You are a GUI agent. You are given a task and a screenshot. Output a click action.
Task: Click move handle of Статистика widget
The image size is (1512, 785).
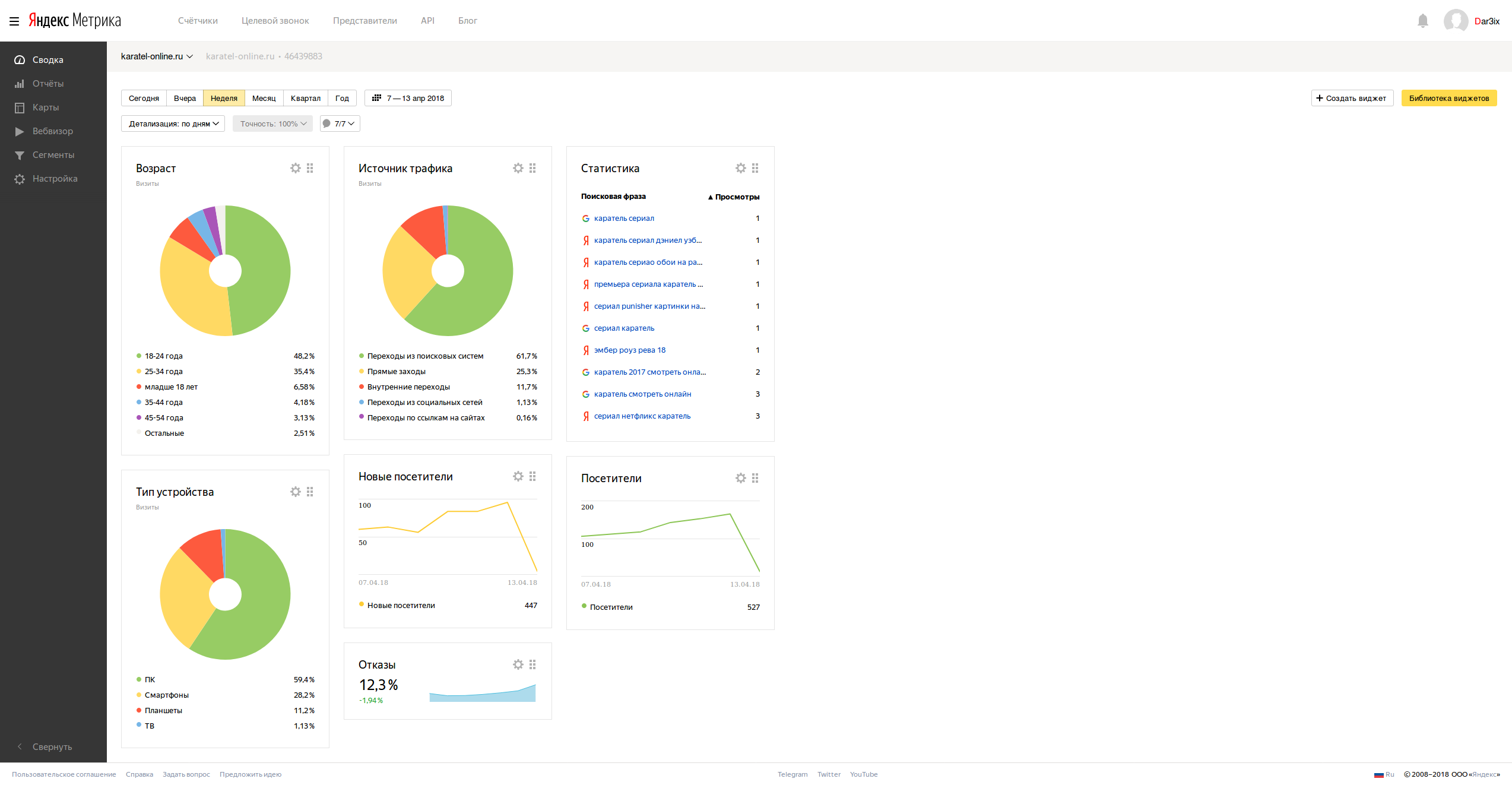(x=755, y=168)
